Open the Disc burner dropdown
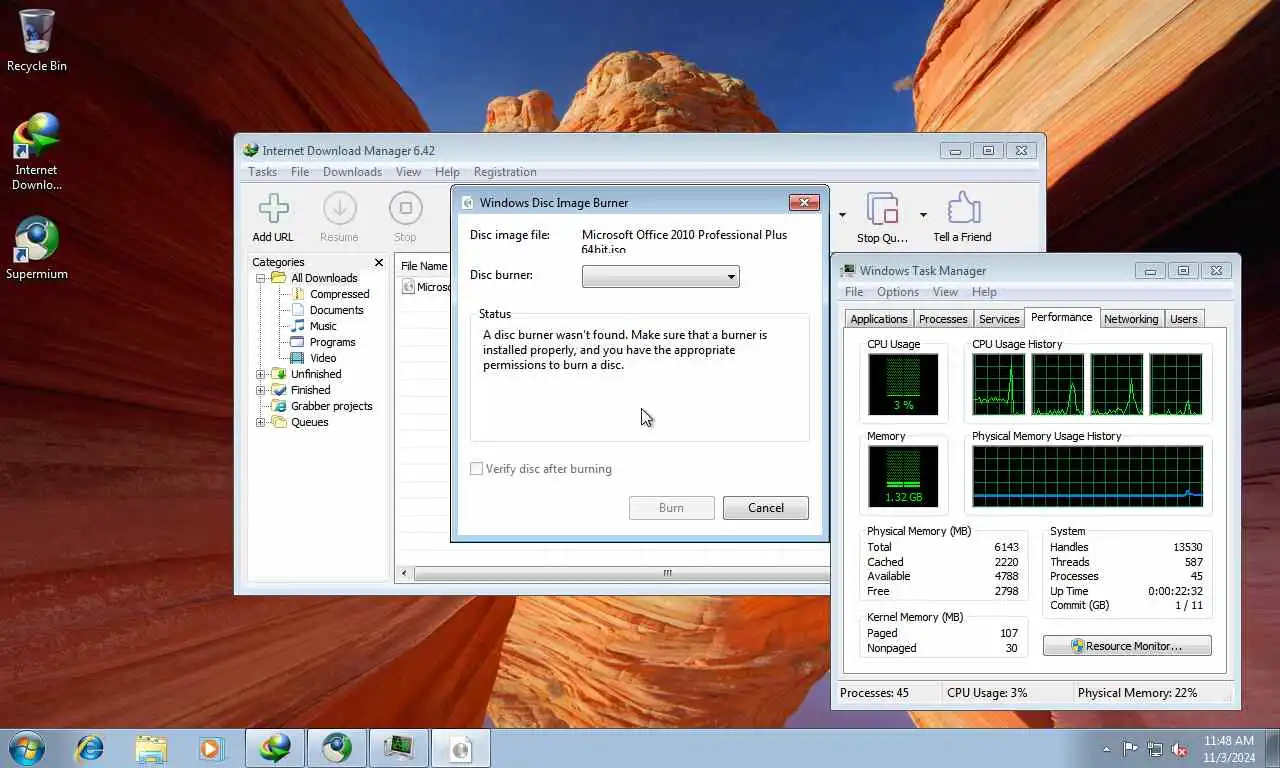This screenshot has height=768, width=1280. [660, 277]
